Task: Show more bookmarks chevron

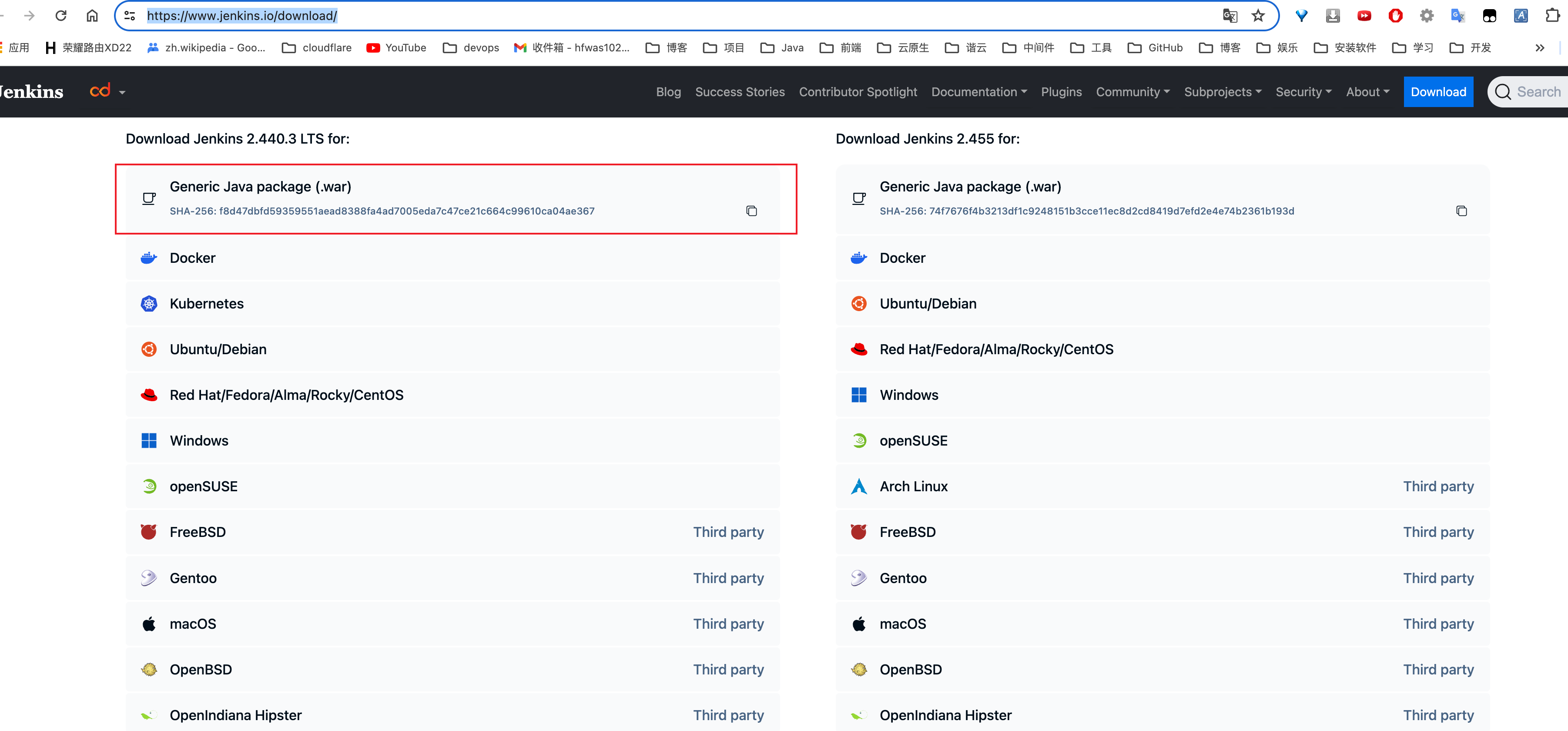Action: (x=1540, y=47)
